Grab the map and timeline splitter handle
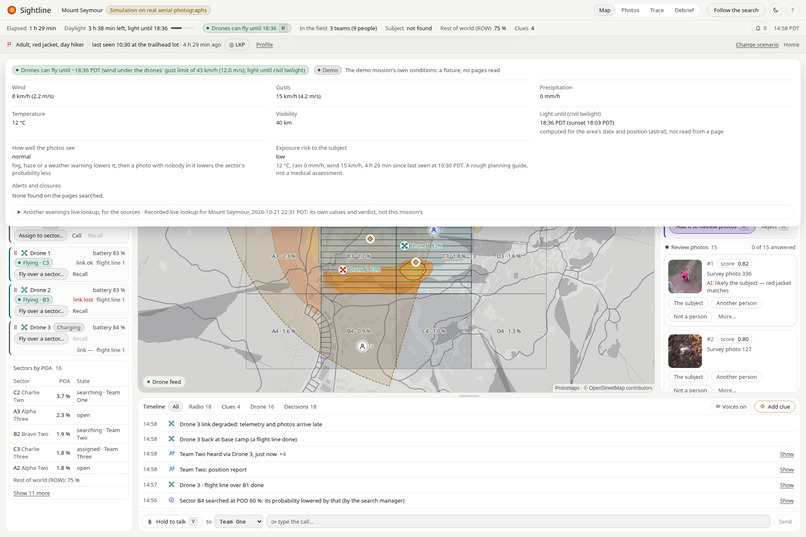Screen dimensions: 806x537 (469, 396)
